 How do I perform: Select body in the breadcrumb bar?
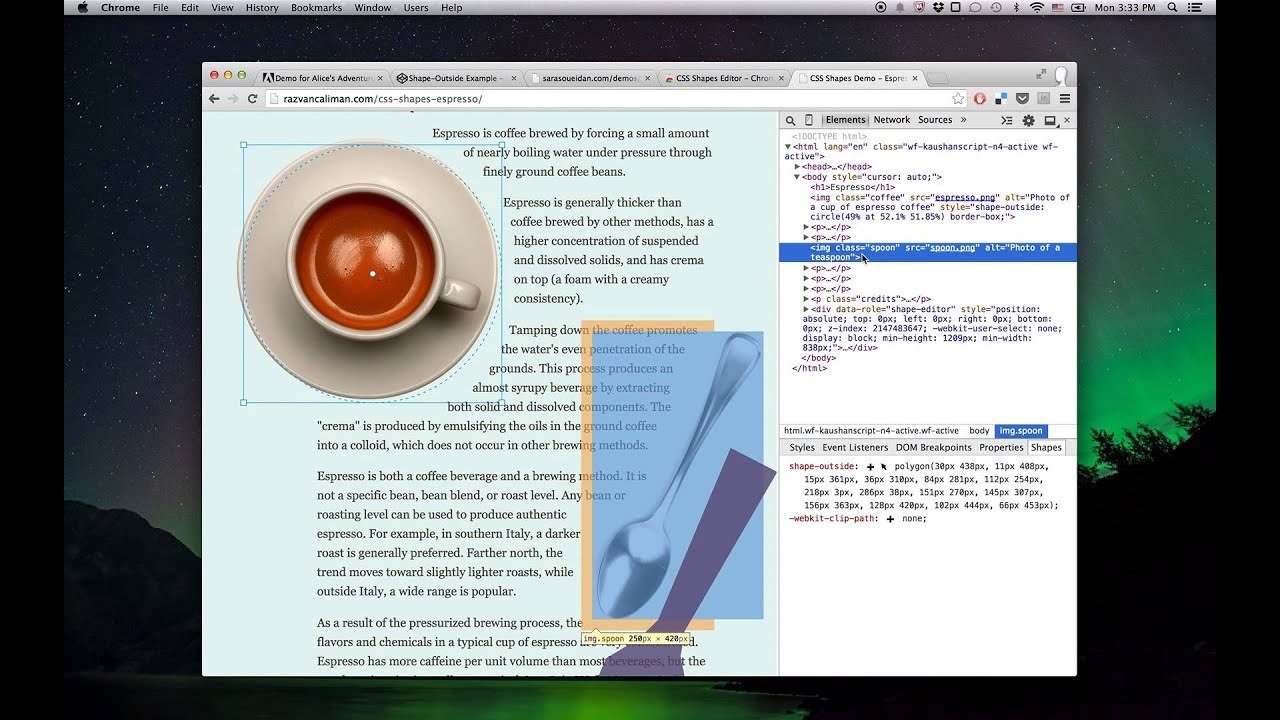point(979,431)
